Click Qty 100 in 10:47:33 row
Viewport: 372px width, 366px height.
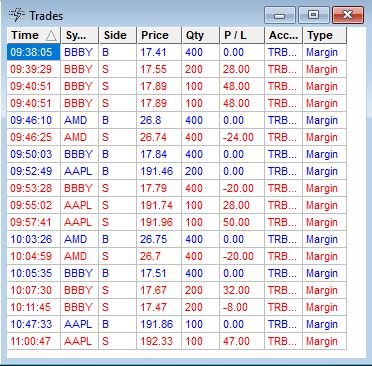click(201, 324)
